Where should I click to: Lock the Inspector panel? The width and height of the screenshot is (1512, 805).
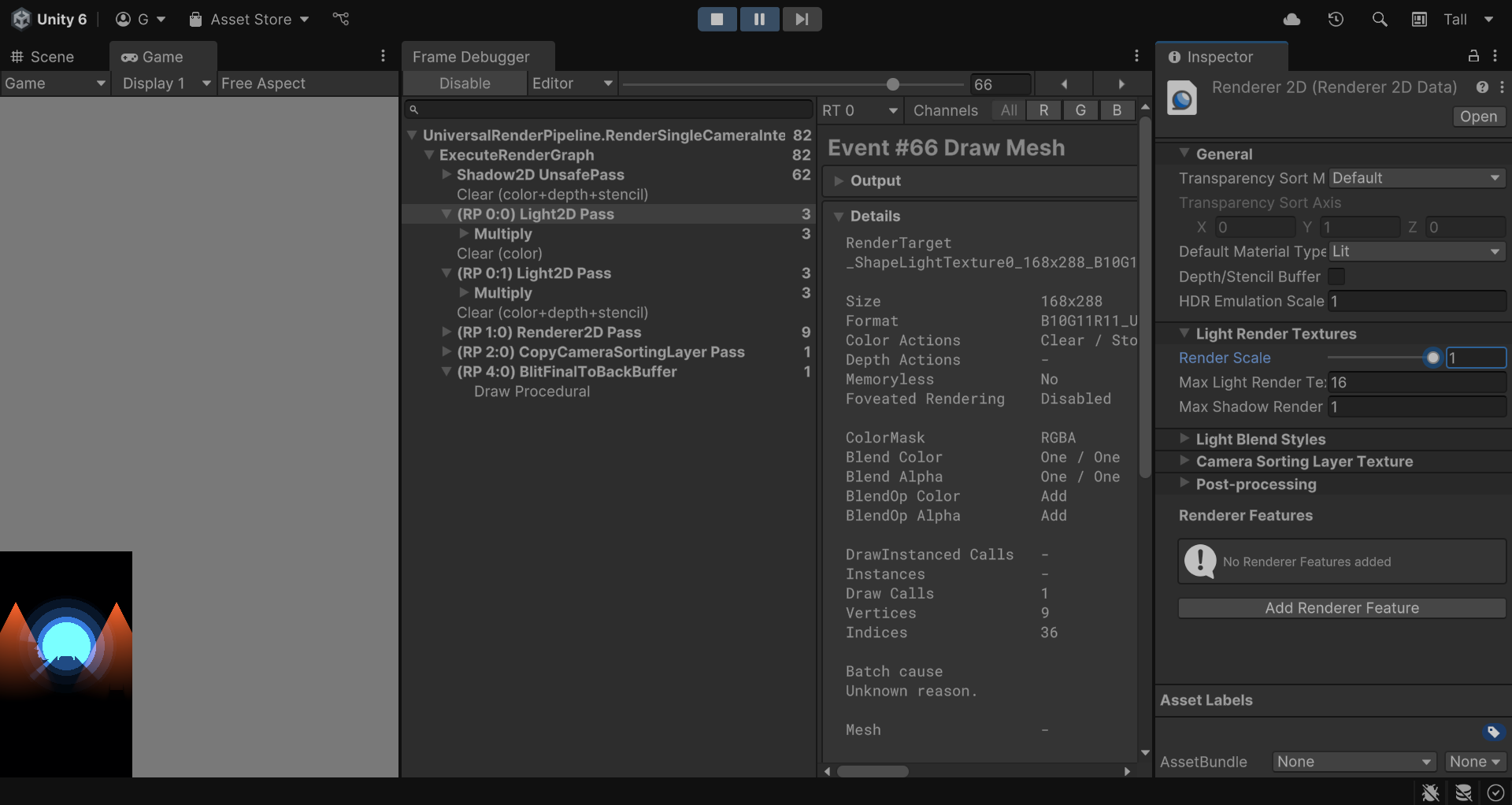[1473, 56]
